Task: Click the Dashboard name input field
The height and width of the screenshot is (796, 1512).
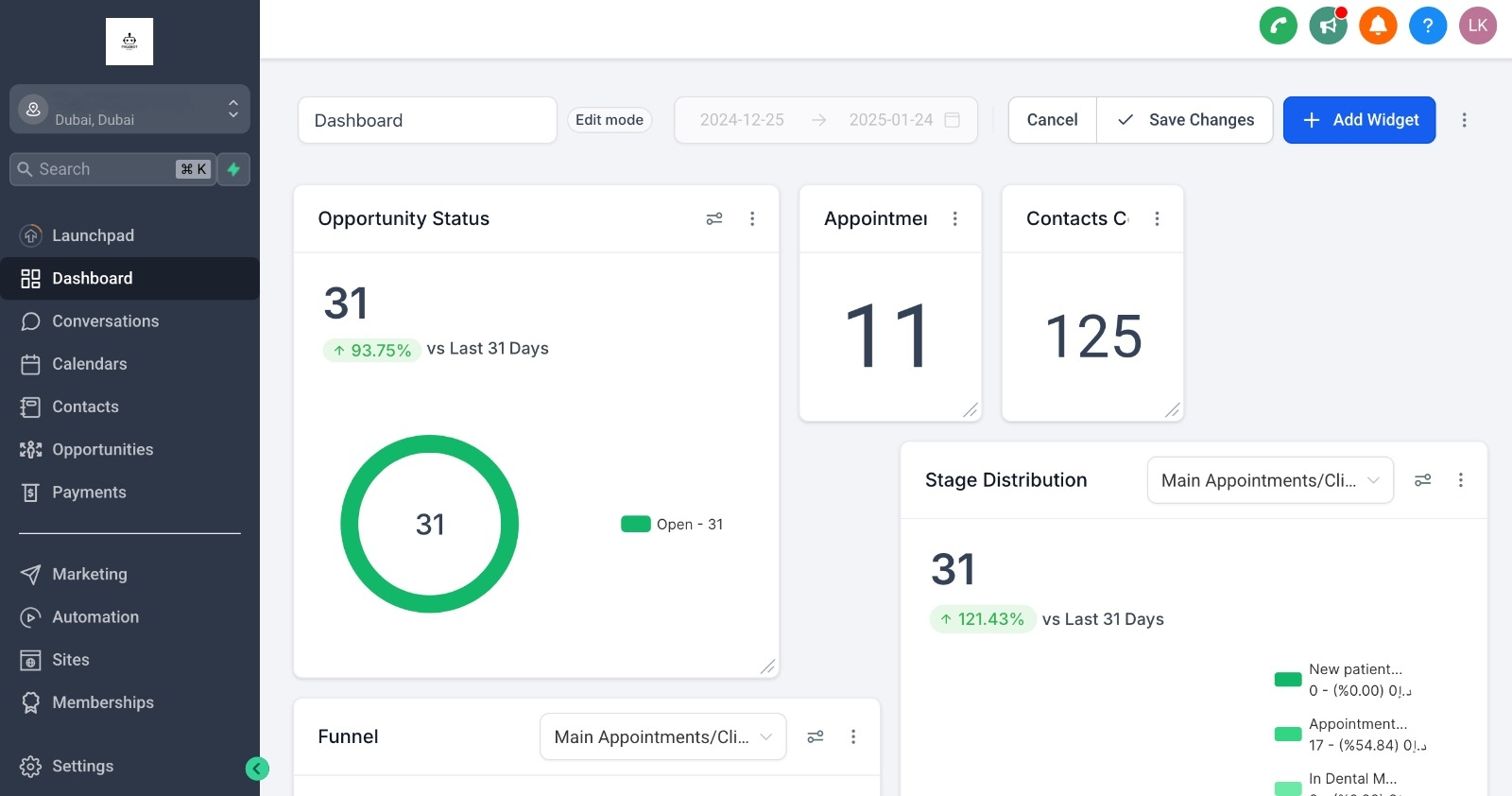Action: 427,120
